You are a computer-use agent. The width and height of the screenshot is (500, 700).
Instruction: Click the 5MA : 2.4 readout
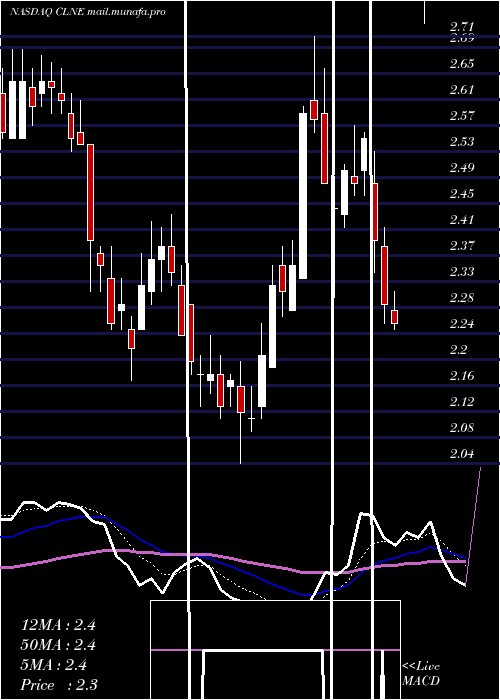pyautogui.click(x=54, y=665)
